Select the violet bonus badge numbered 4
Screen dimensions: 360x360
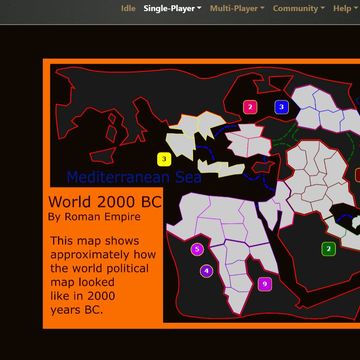pyautogui.click(x=206, y=271)
